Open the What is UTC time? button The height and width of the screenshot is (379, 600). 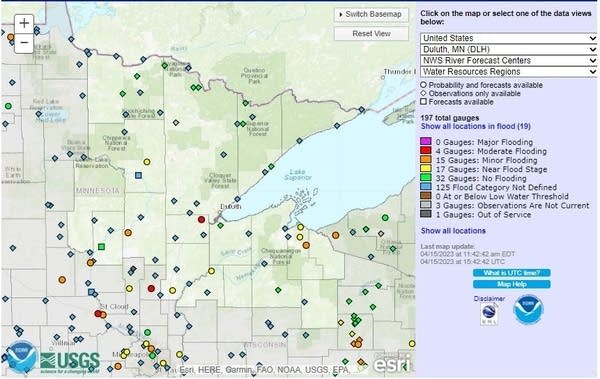pyautogui.click(x=512, y=273)
